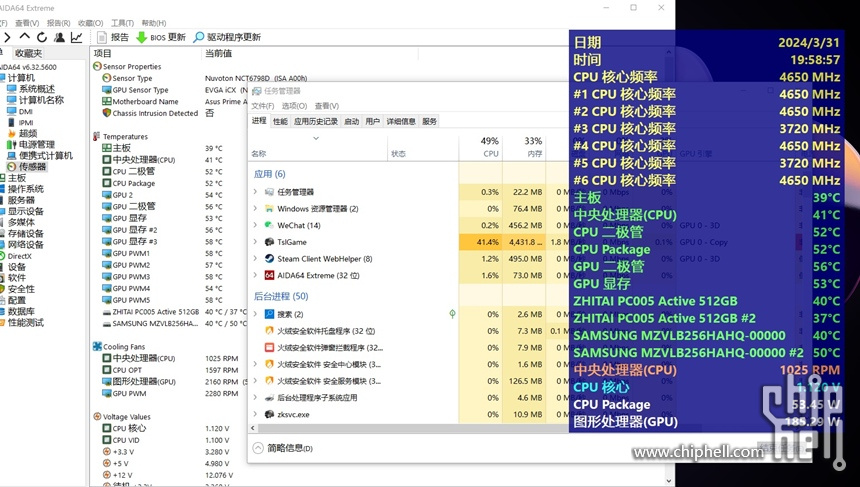The width and height of the screenshot is (860, 487).
Task: Select 性能测试 in the tree
Action: pyautogui.click(x=25, y=322)
